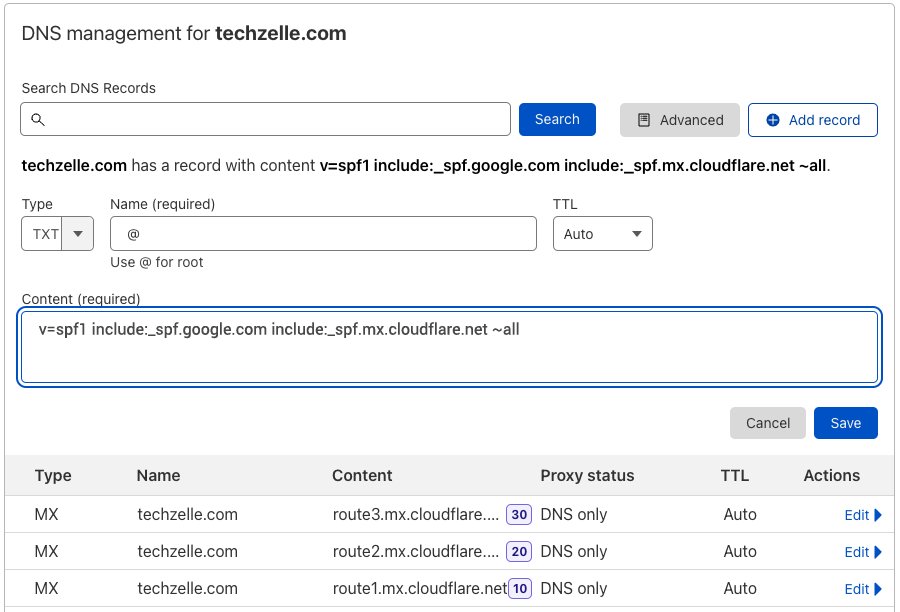
Task: Click the 'TTL' label above the Auto dropdown
Action: pyautogui.click(x=565, y=204)
